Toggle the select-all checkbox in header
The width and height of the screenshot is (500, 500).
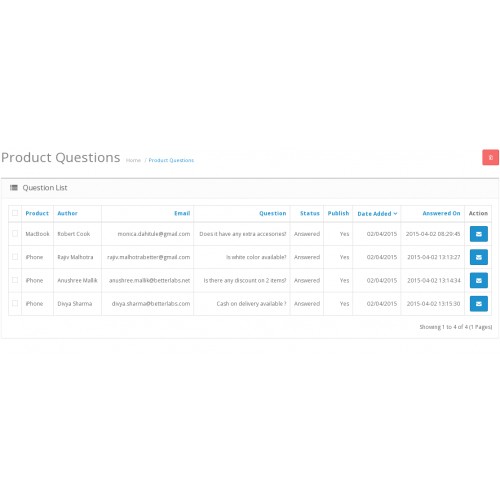tap(15, 213)
